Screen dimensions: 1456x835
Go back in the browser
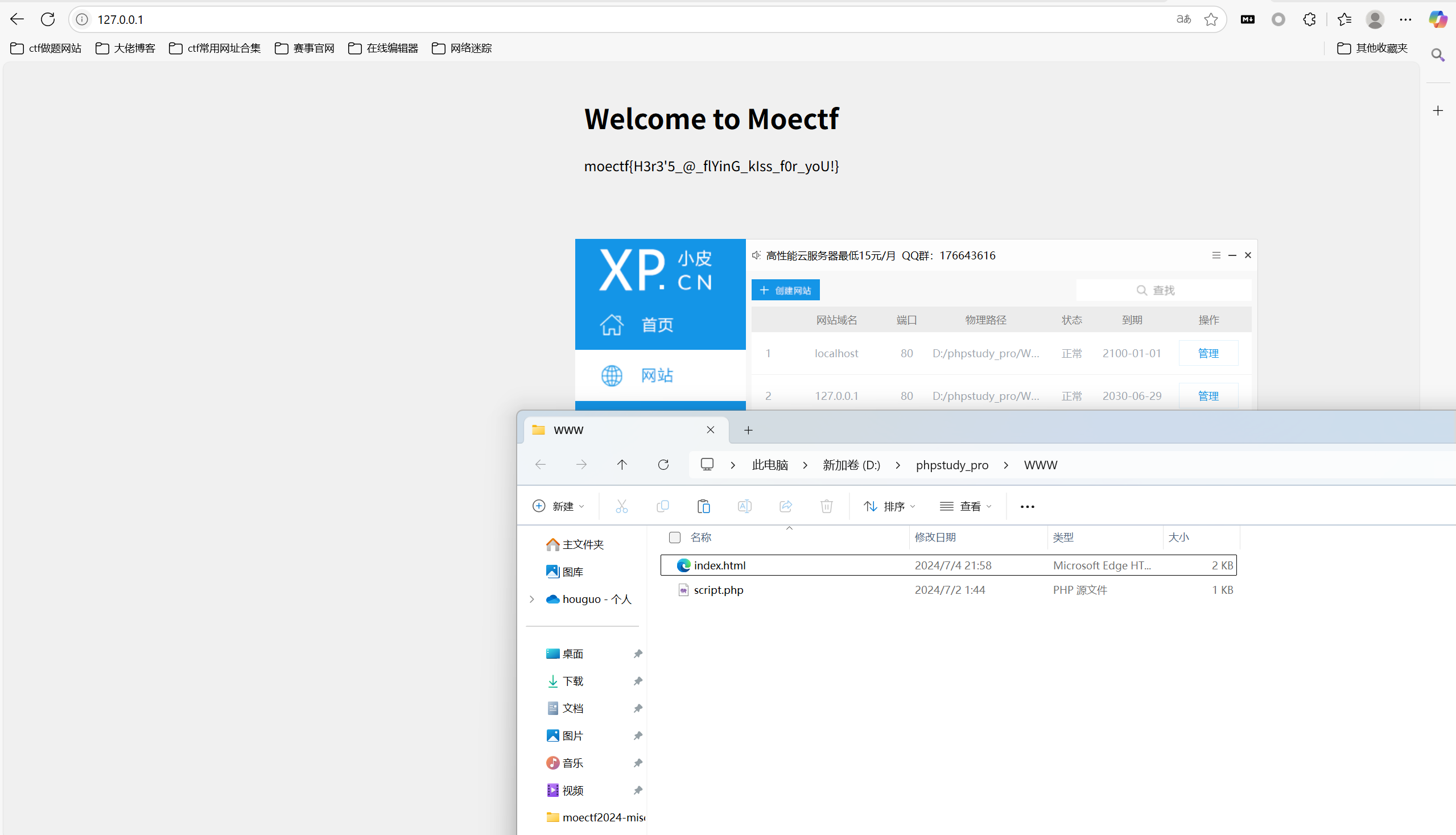(x=17, y=19)
